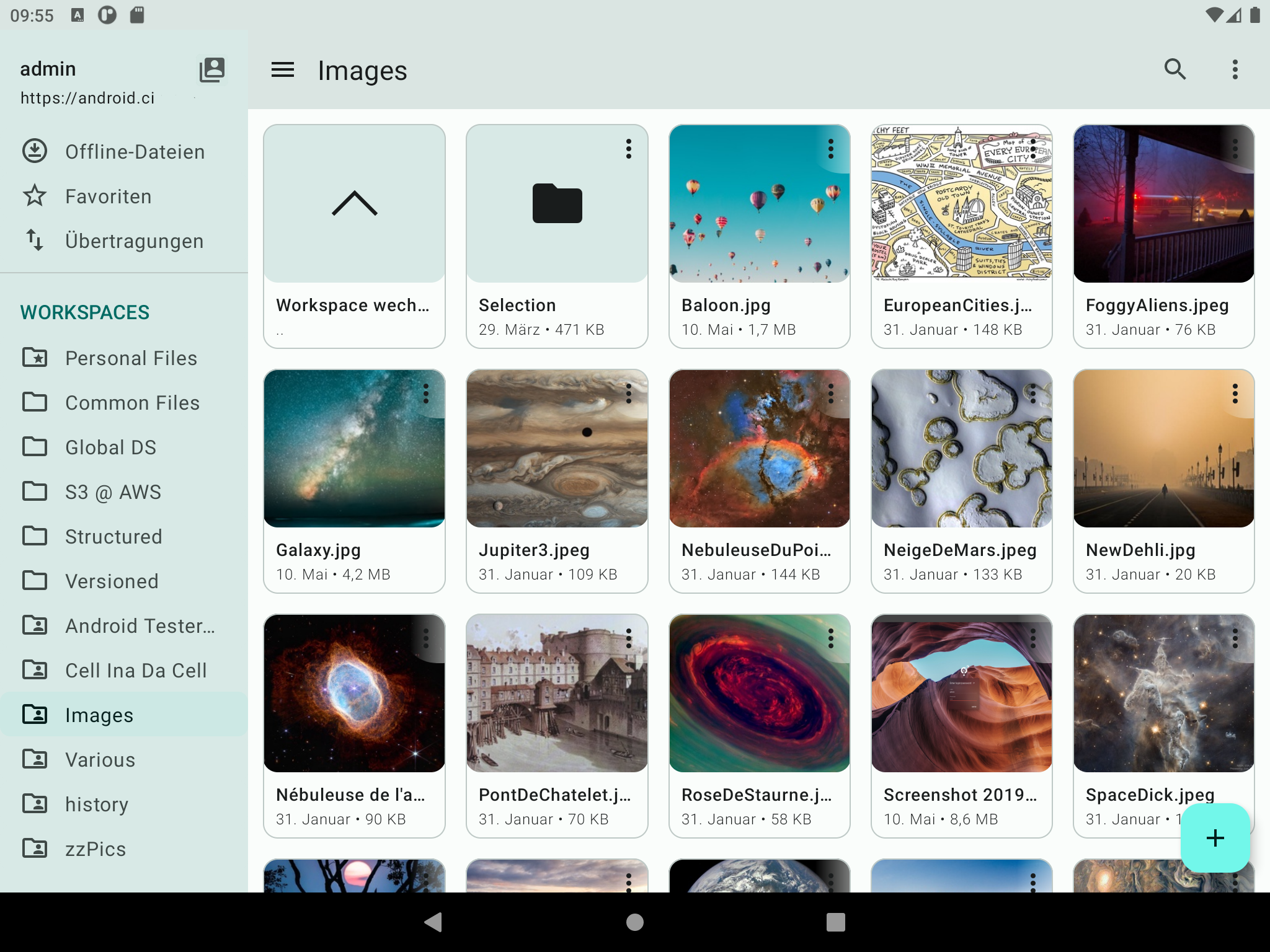Click the Favoriten star icon
1270x952 pixels.
[35, 196]
